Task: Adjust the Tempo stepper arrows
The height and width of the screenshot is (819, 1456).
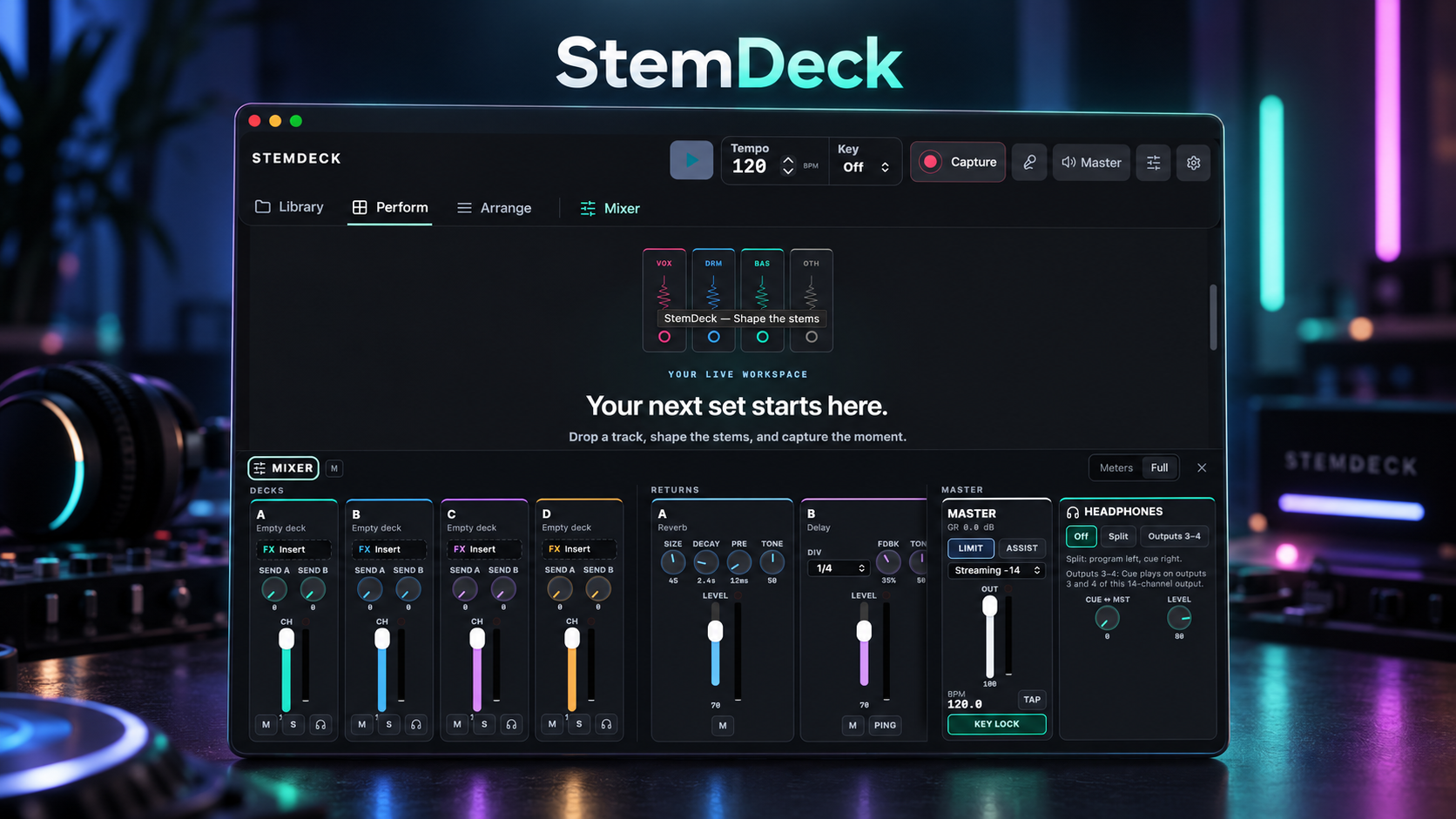Action: point(788,165)
